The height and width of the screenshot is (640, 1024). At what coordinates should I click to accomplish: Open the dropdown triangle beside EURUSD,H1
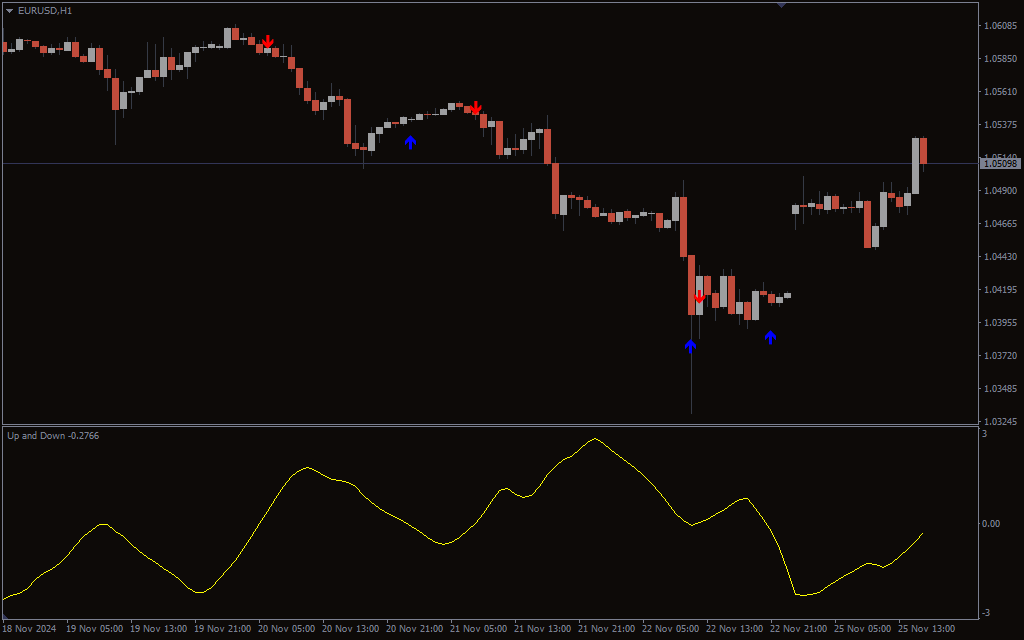click(x=10, y=10)
